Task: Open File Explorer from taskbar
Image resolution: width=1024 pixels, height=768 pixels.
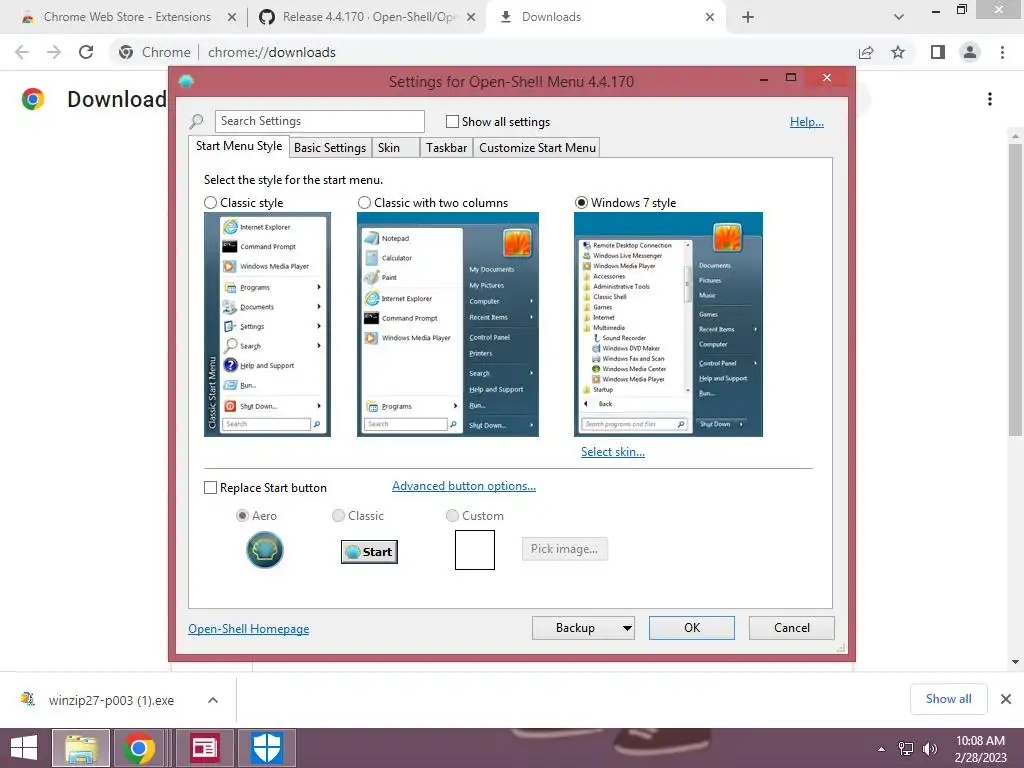Action: [x=81, y=748]
